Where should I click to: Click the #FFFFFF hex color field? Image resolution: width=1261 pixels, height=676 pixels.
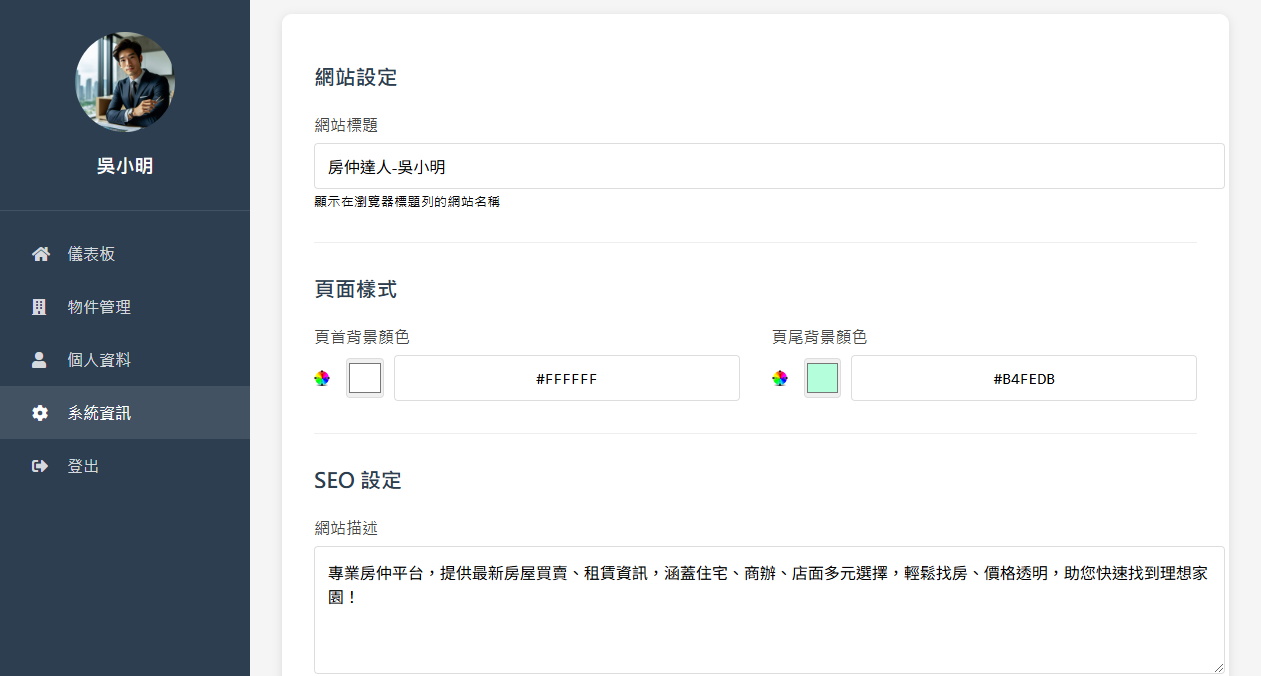tap(567, 378)
